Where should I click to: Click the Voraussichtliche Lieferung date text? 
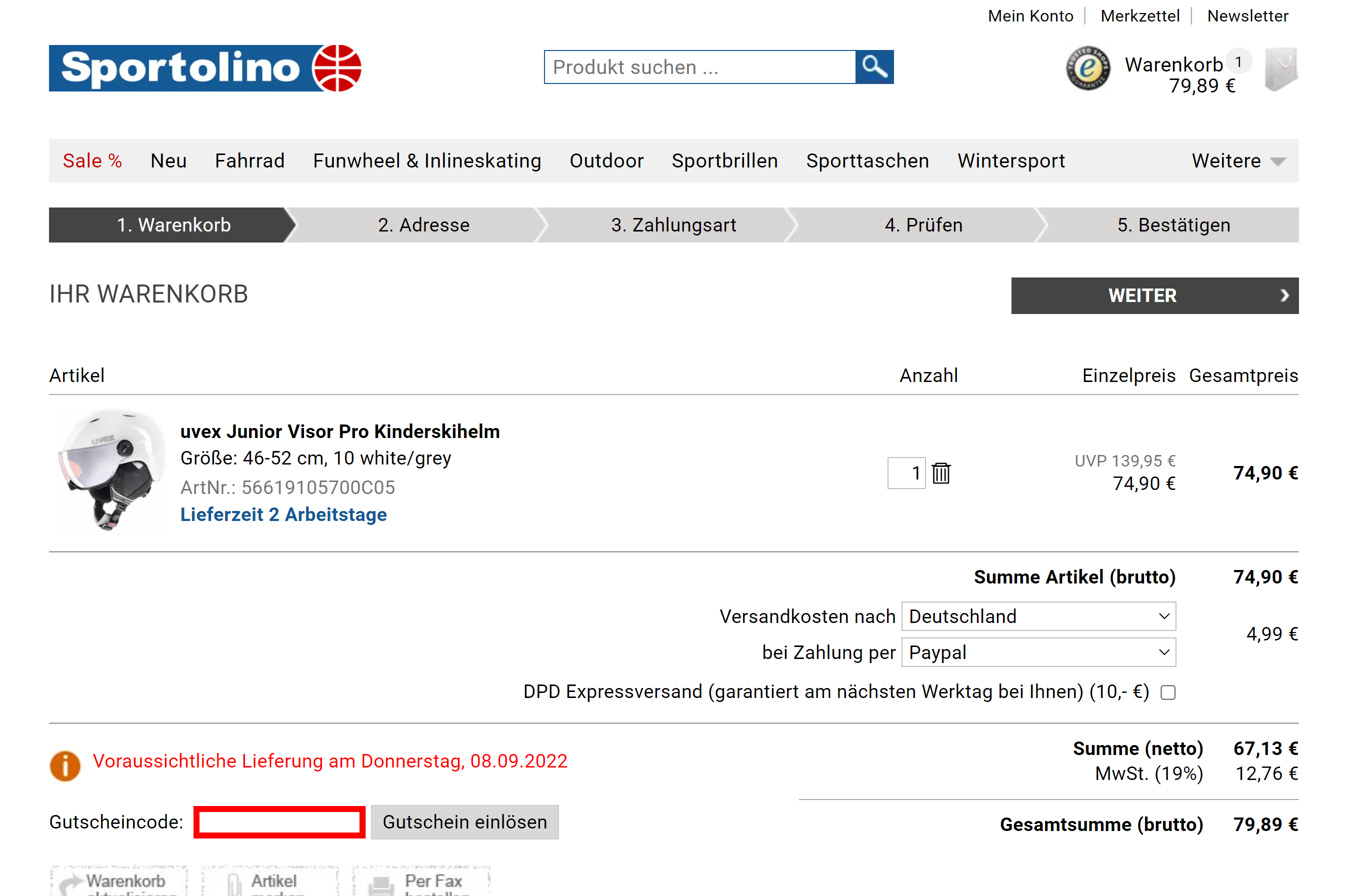point(329,761)
